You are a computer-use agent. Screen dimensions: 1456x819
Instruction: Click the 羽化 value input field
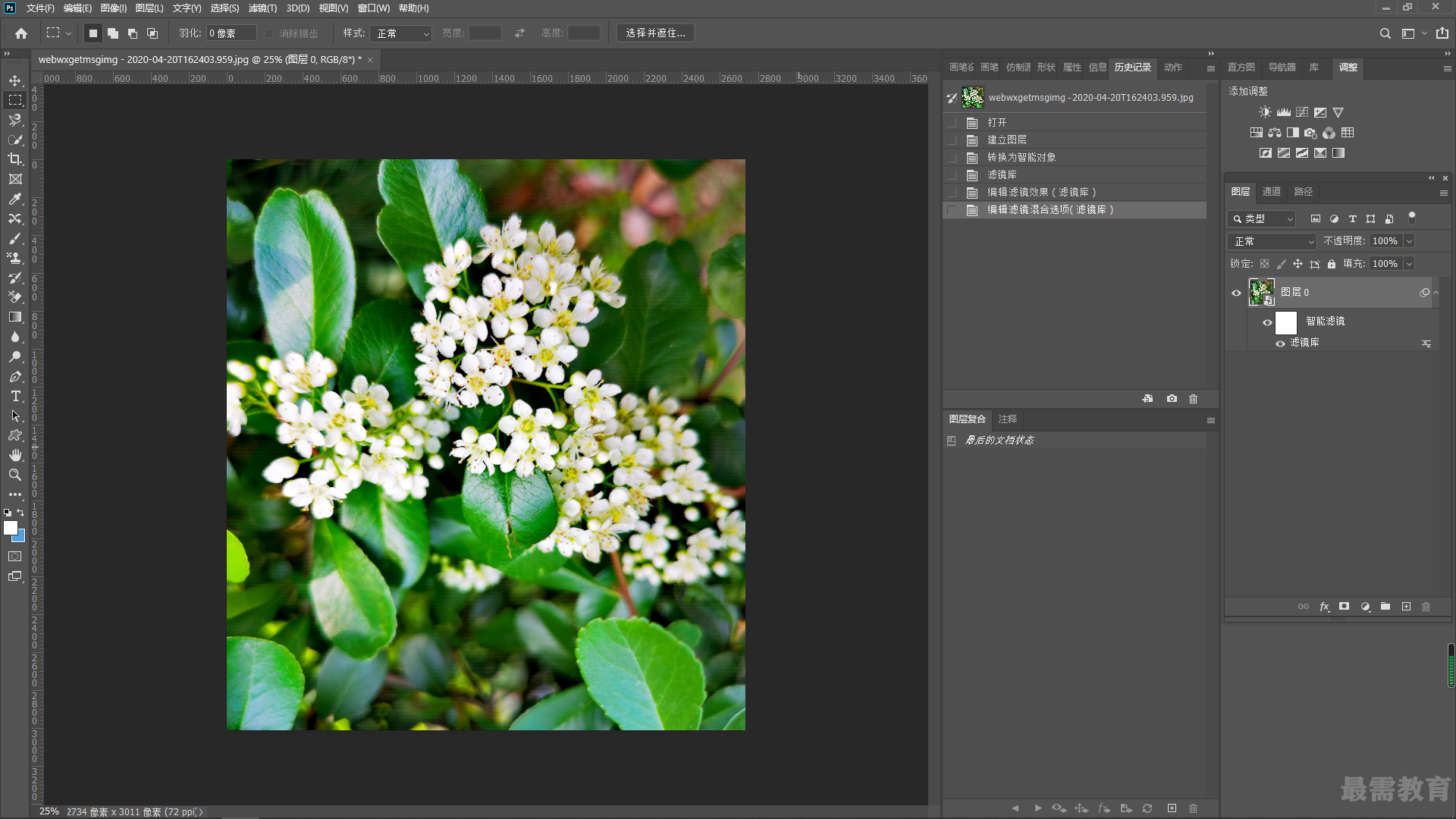pyautogui.click(x=231, y=33)
